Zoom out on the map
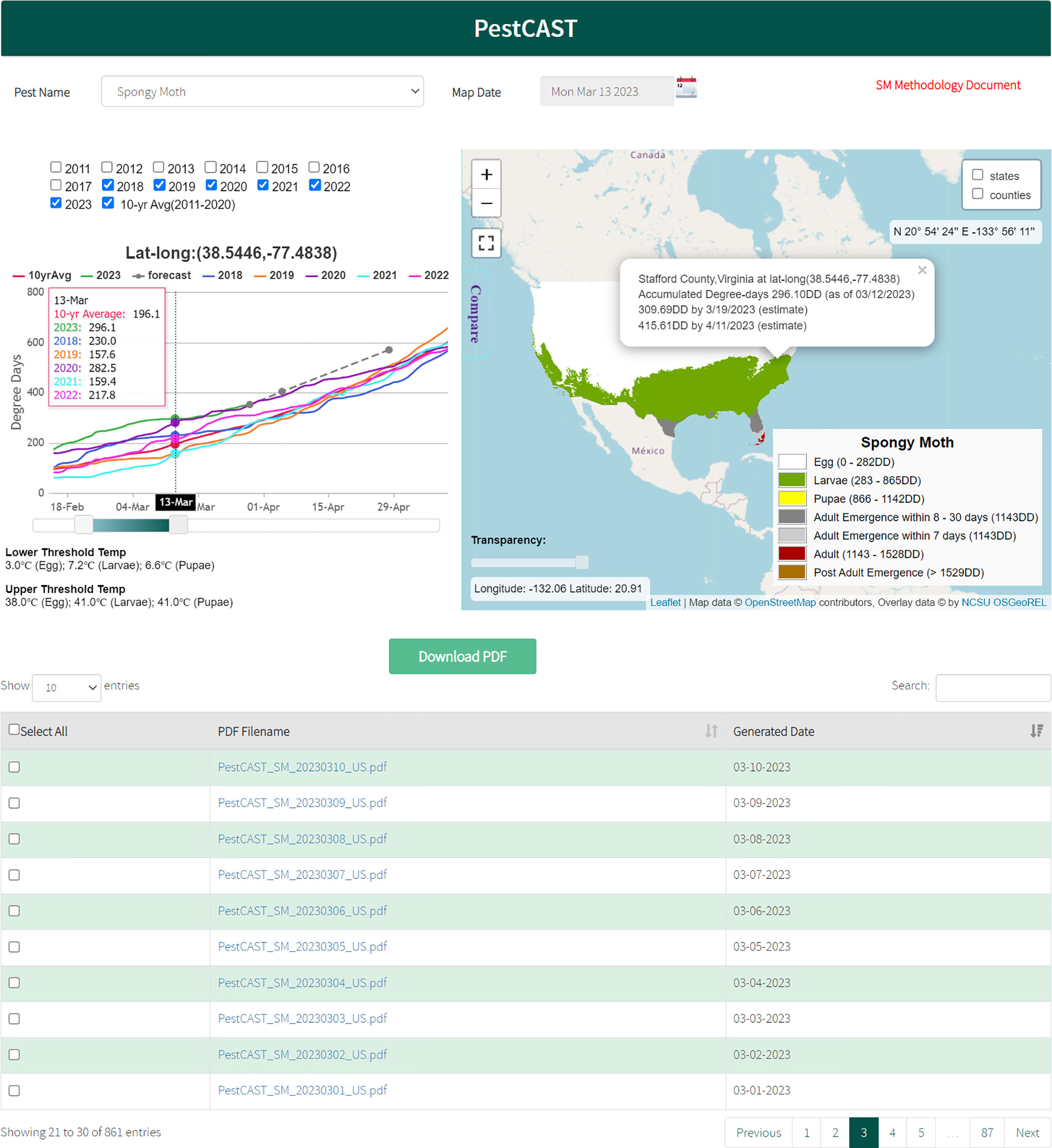1052x1148 pixels. point(486,203)
